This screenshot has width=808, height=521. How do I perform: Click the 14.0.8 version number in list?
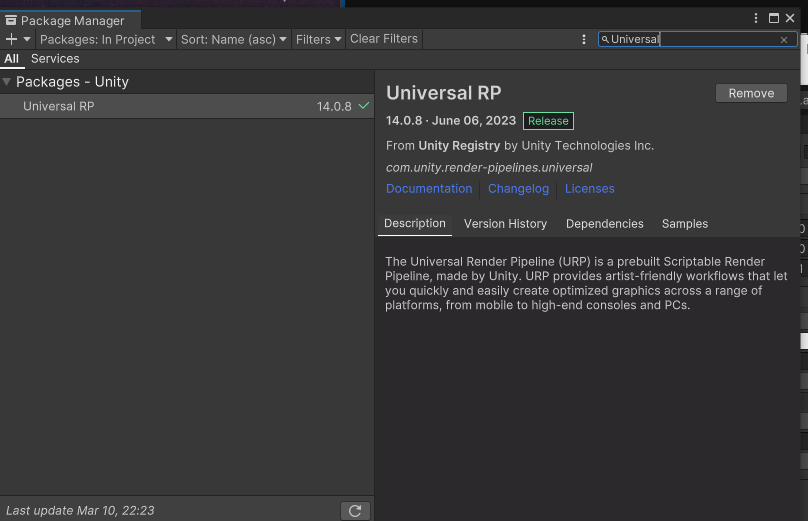click(x=334, y=107)
